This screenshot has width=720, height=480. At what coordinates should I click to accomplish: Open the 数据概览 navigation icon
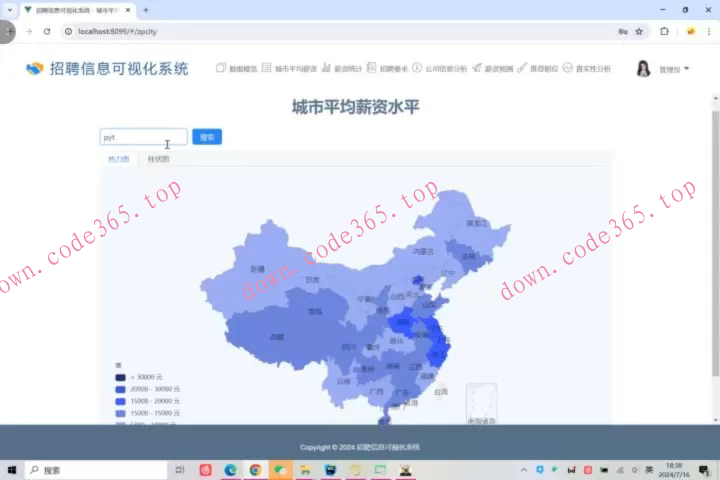click(x=221, y=68)
